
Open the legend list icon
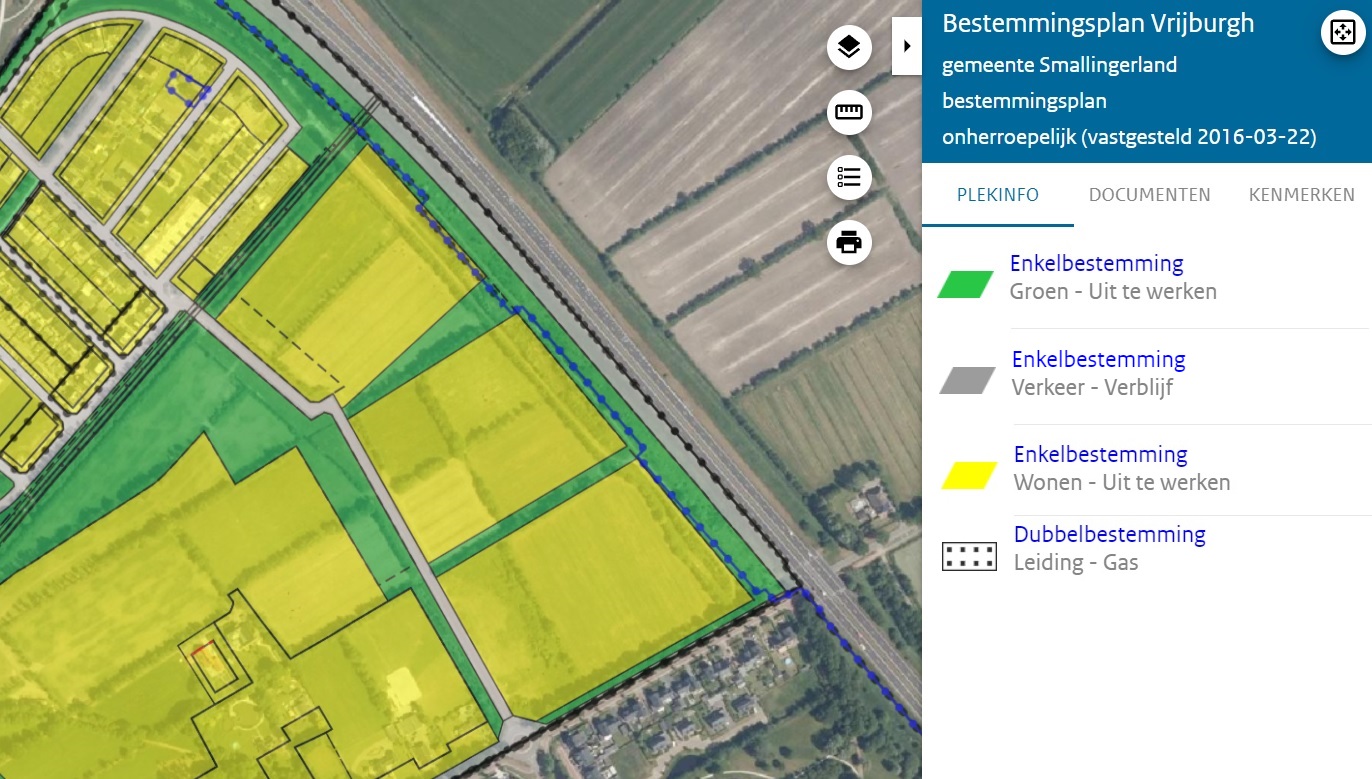[849, 178]
